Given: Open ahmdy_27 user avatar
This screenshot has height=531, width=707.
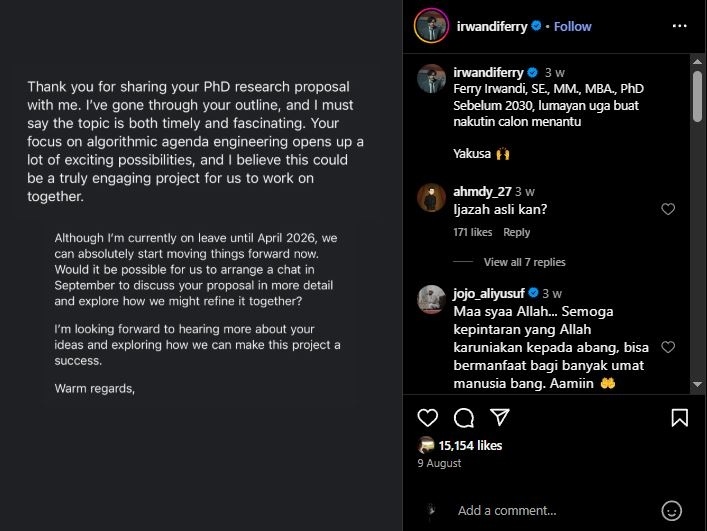Looking at the screenshot, I should [432, 197].
